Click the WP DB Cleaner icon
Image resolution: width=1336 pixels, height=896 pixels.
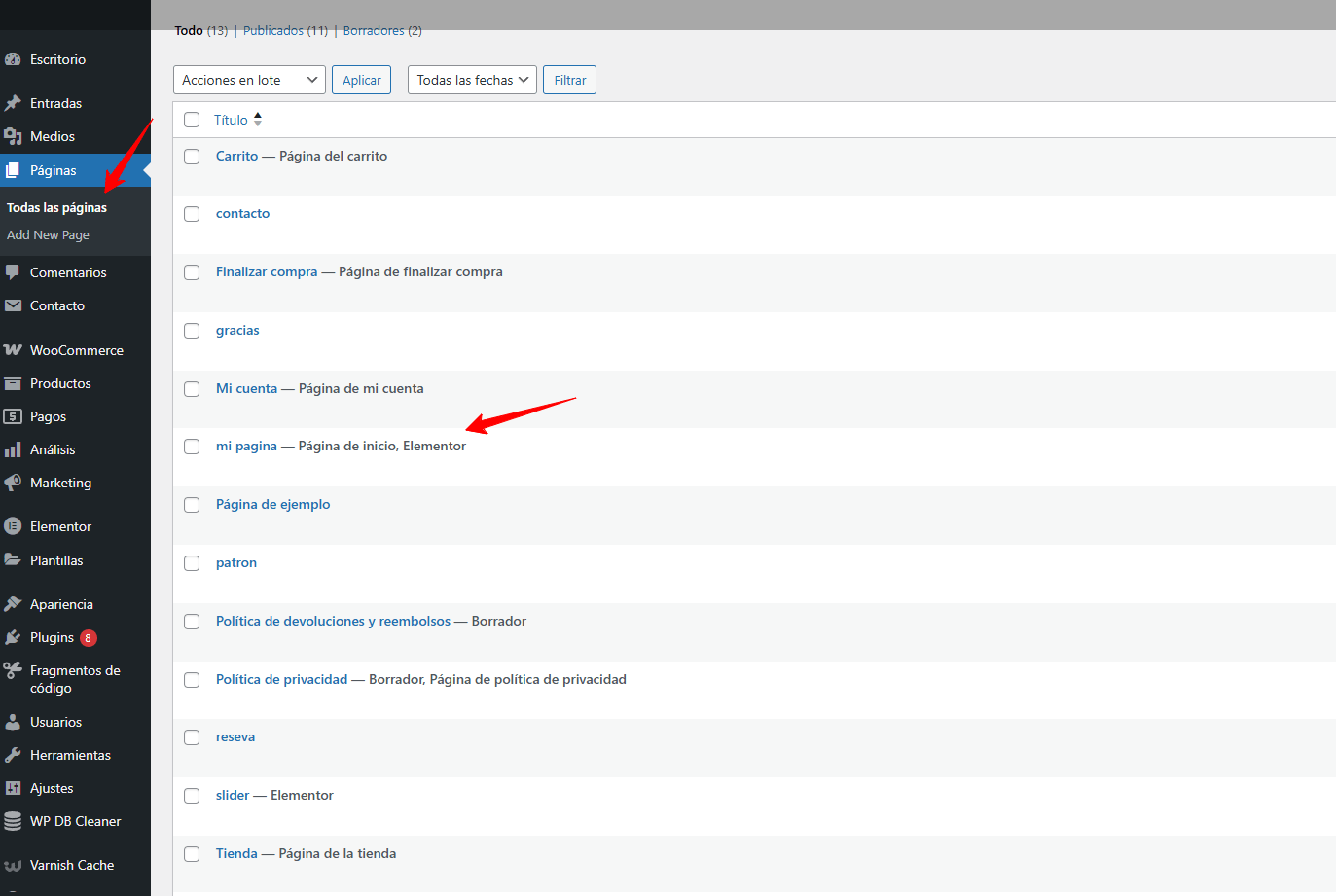click(x=13, y=821)
